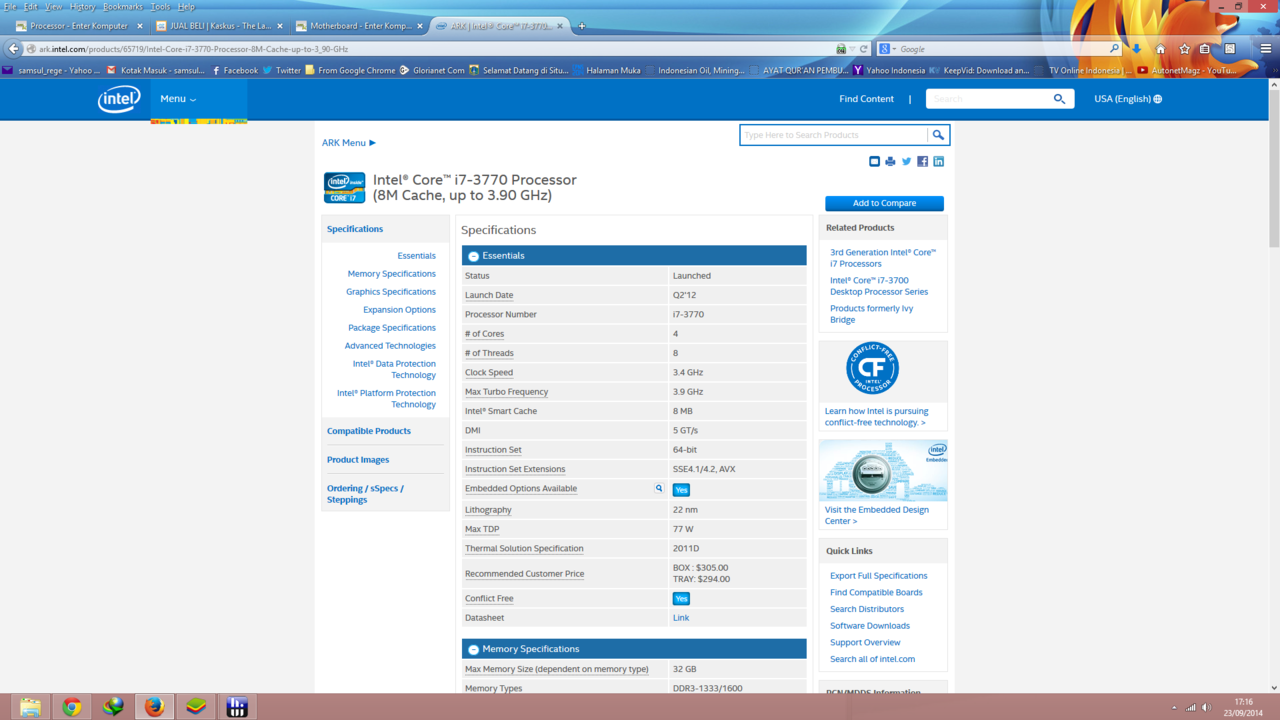Open a new tab with the plus button

tap(581, 26)
